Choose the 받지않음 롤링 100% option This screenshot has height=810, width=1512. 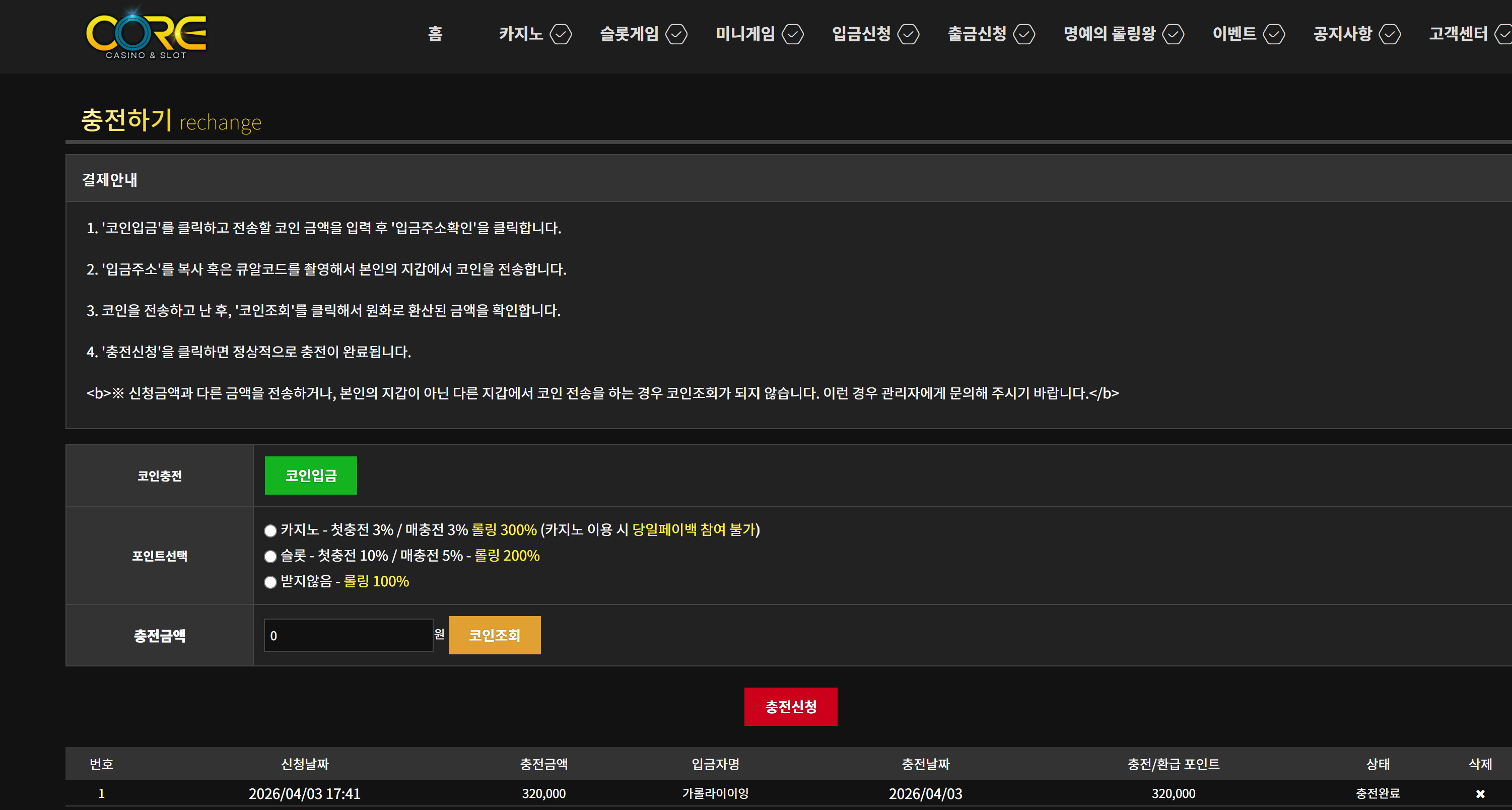point(270,582)
